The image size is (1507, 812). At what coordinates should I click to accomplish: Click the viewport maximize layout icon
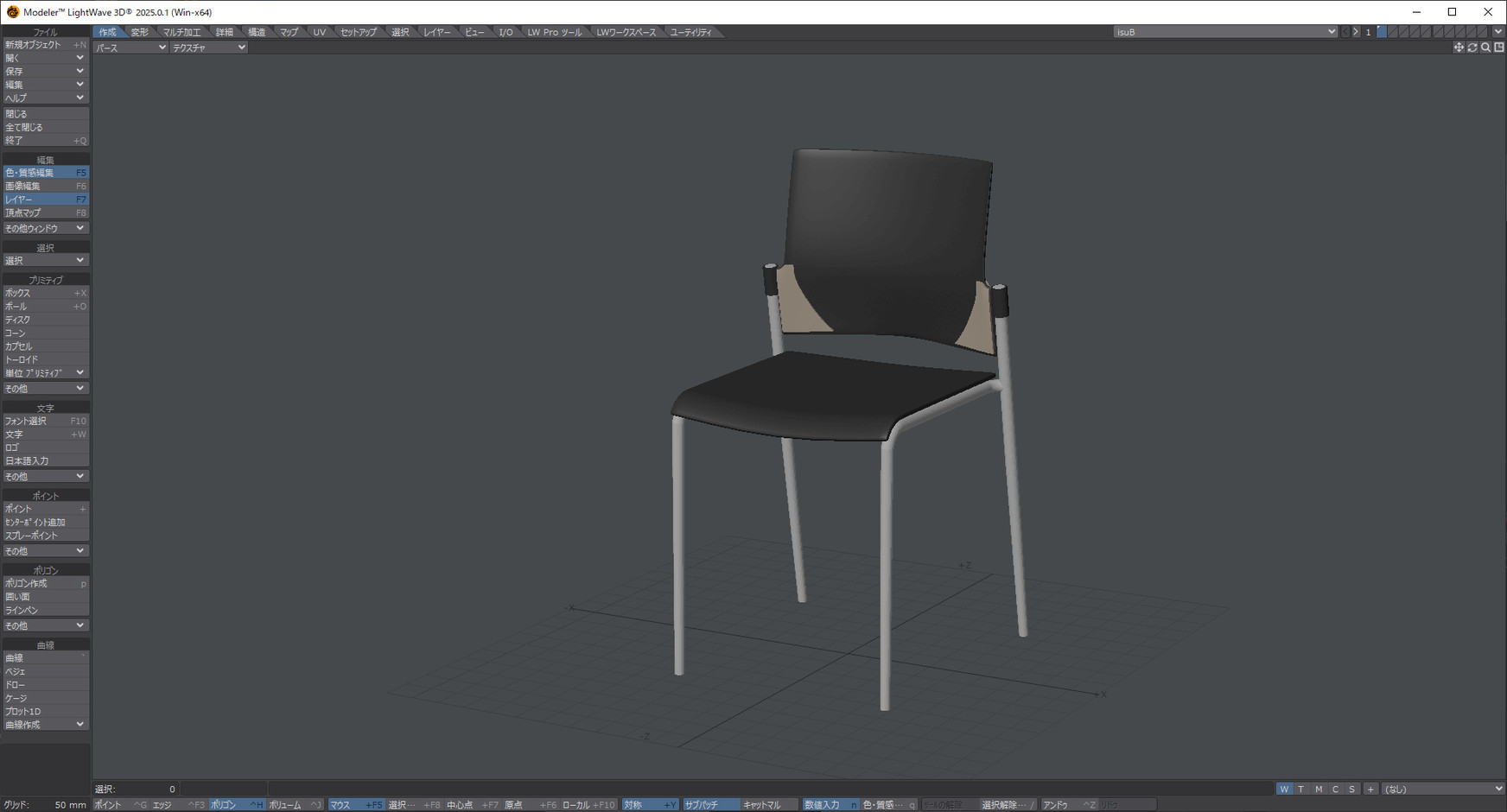click(x=1499, y=48)
